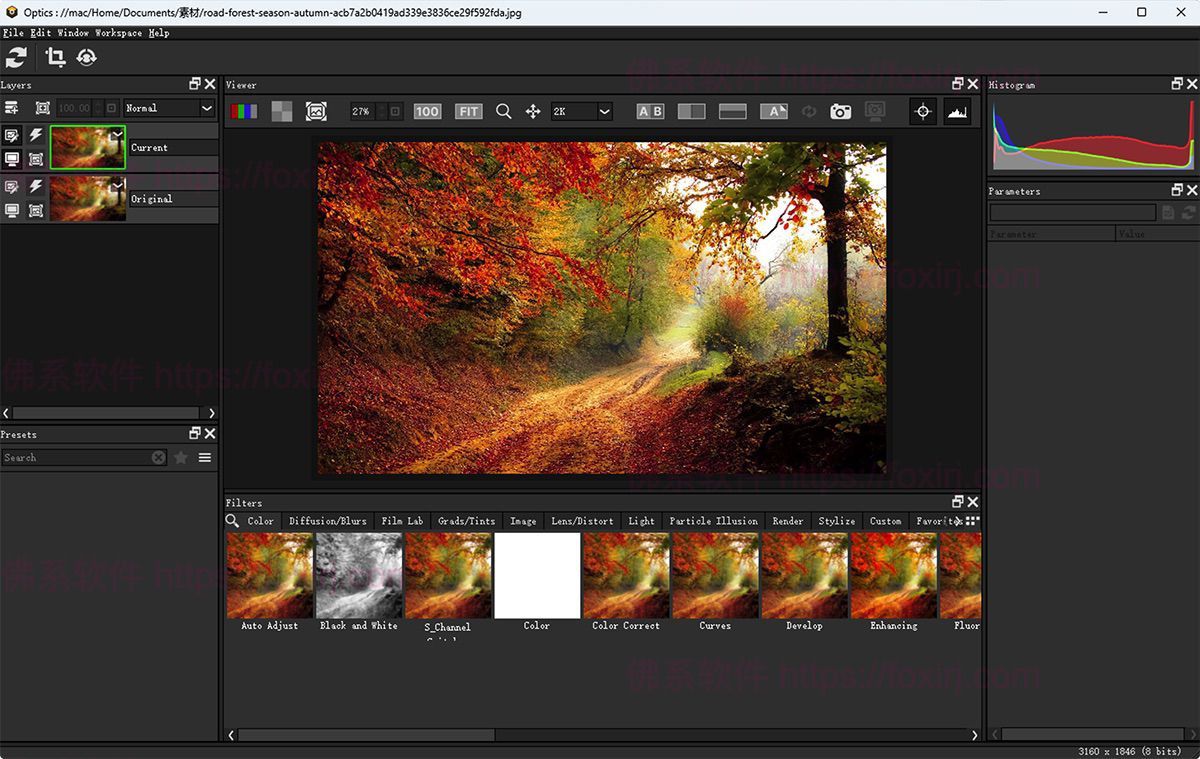Apply the Black and White filter thumbnail
The height and width of the screenshot is (759, 1200).
coord(358,575)
